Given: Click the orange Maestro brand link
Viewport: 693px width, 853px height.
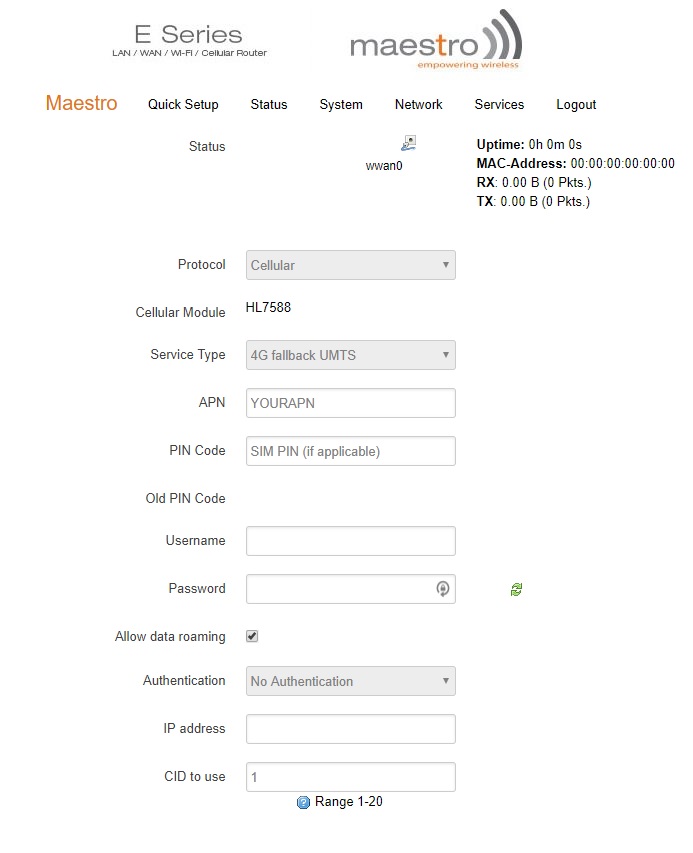Looking at the screenshot, I should 82,103.
